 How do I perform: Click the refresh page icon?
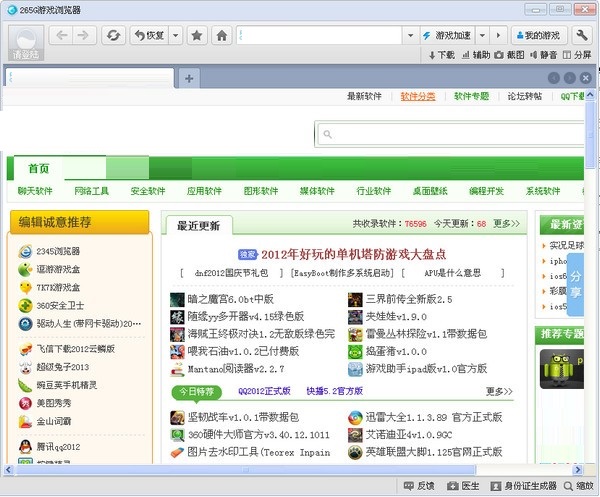(113, 35)
